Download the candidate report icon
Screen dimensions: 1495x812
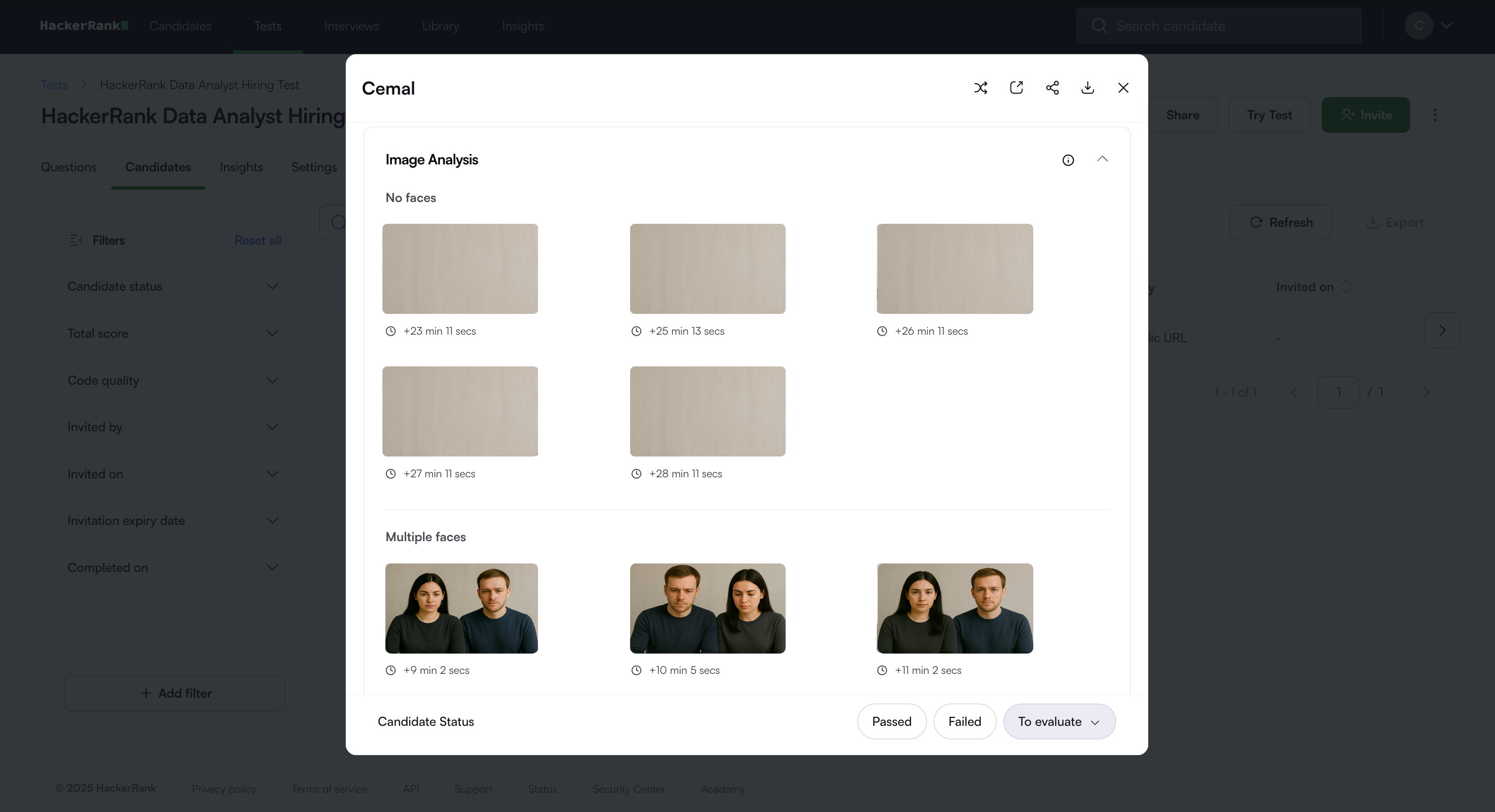1088,88
